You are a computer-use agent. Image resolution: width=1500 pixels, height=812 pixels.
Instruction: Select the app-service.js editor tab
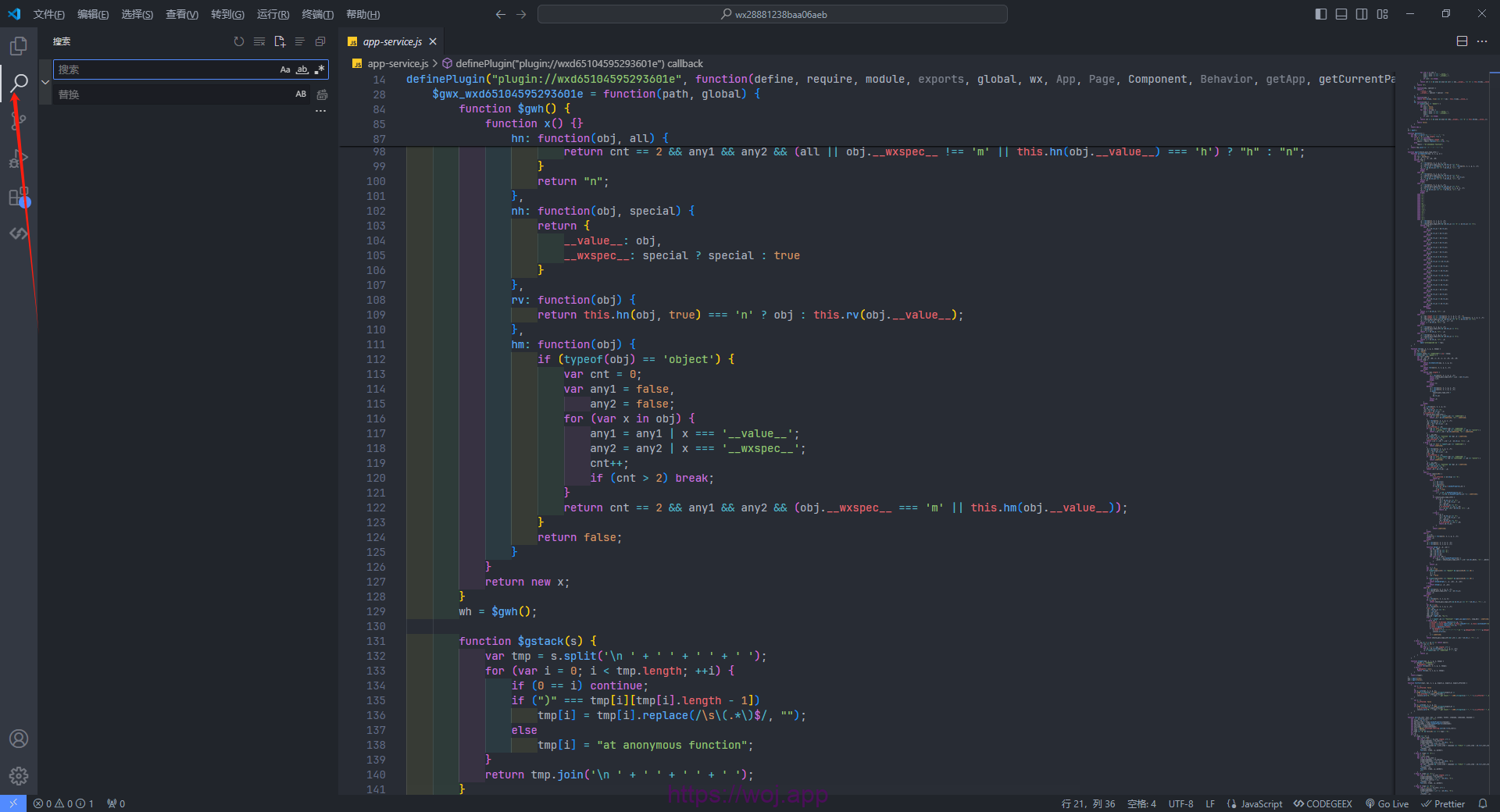391,41
